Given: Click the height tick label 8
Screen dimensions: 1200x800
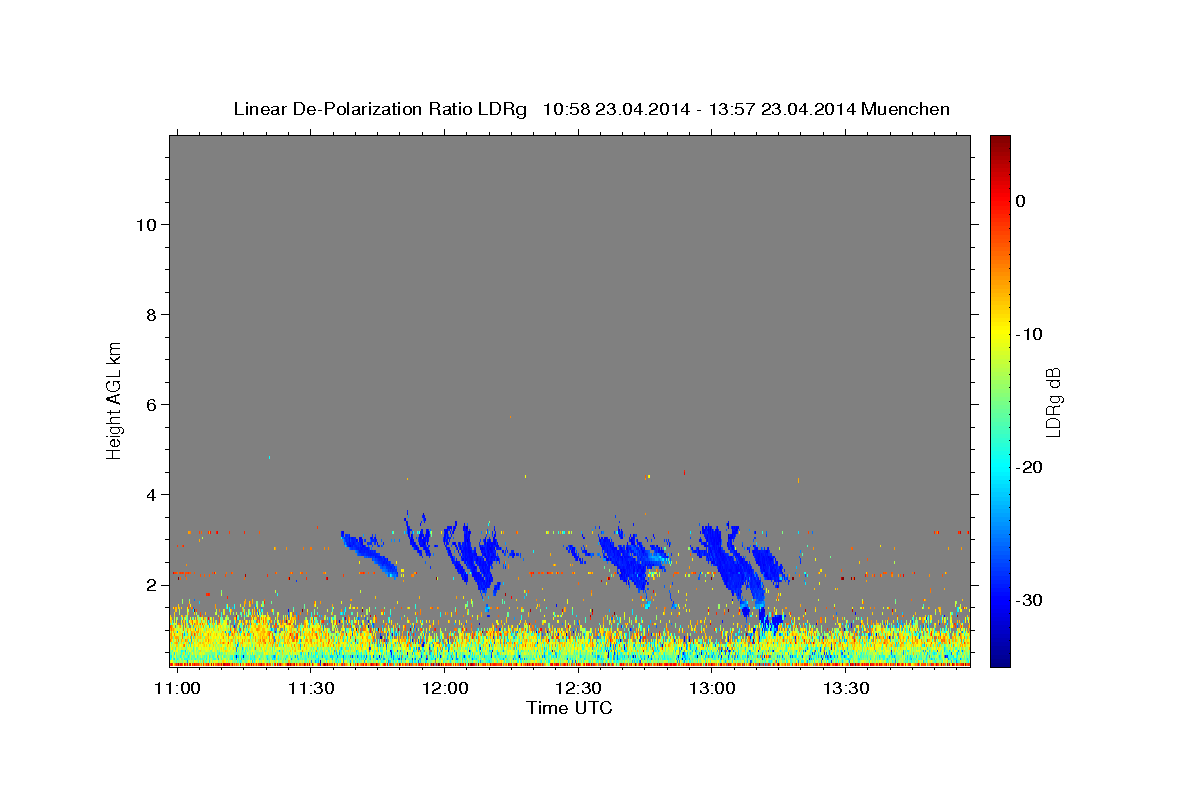Looking at the screenshot, I should point(151,315).
